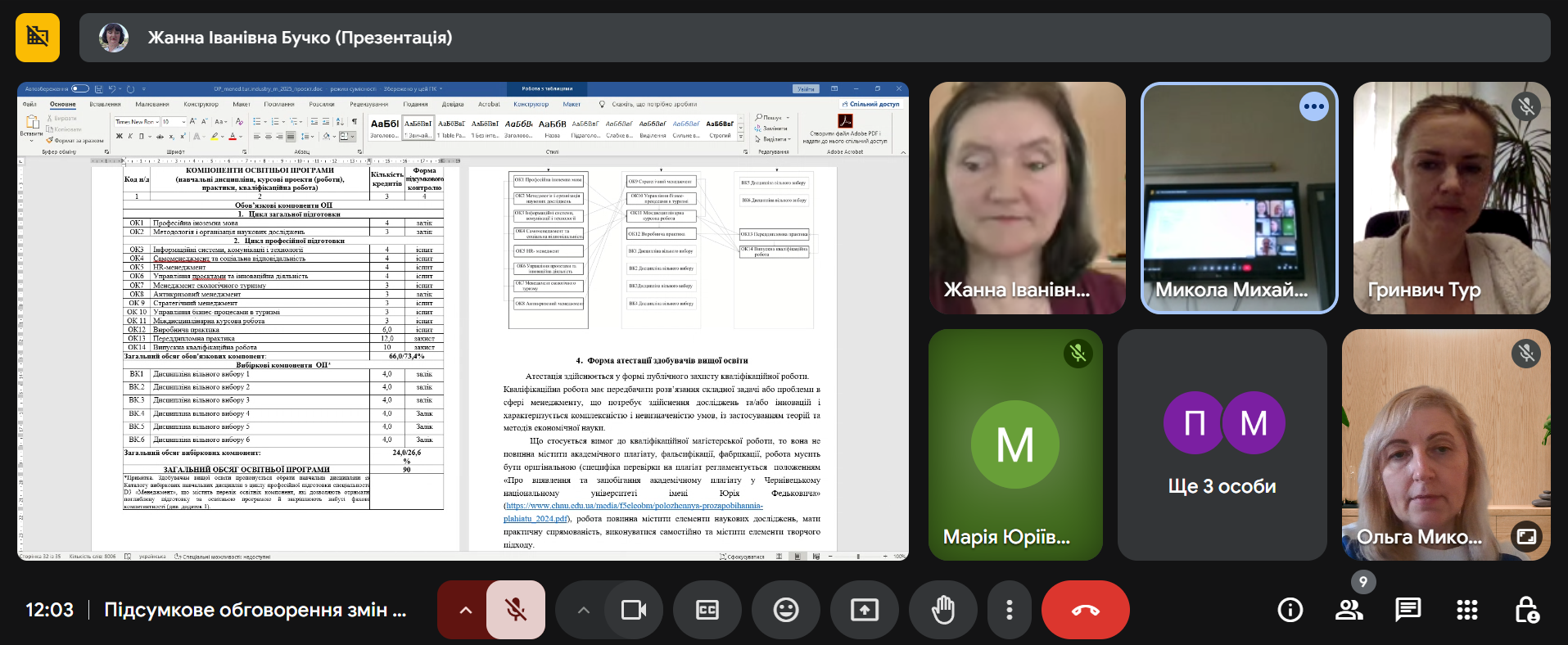Open the Файл menu in Word
1568x645 pixels.
point(29,105)
